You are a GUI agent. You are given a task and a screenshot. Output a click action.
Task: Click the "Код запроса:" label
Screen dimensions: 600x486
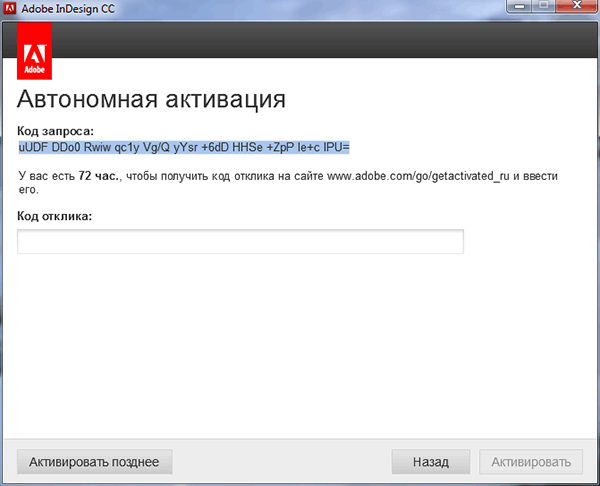55,131
